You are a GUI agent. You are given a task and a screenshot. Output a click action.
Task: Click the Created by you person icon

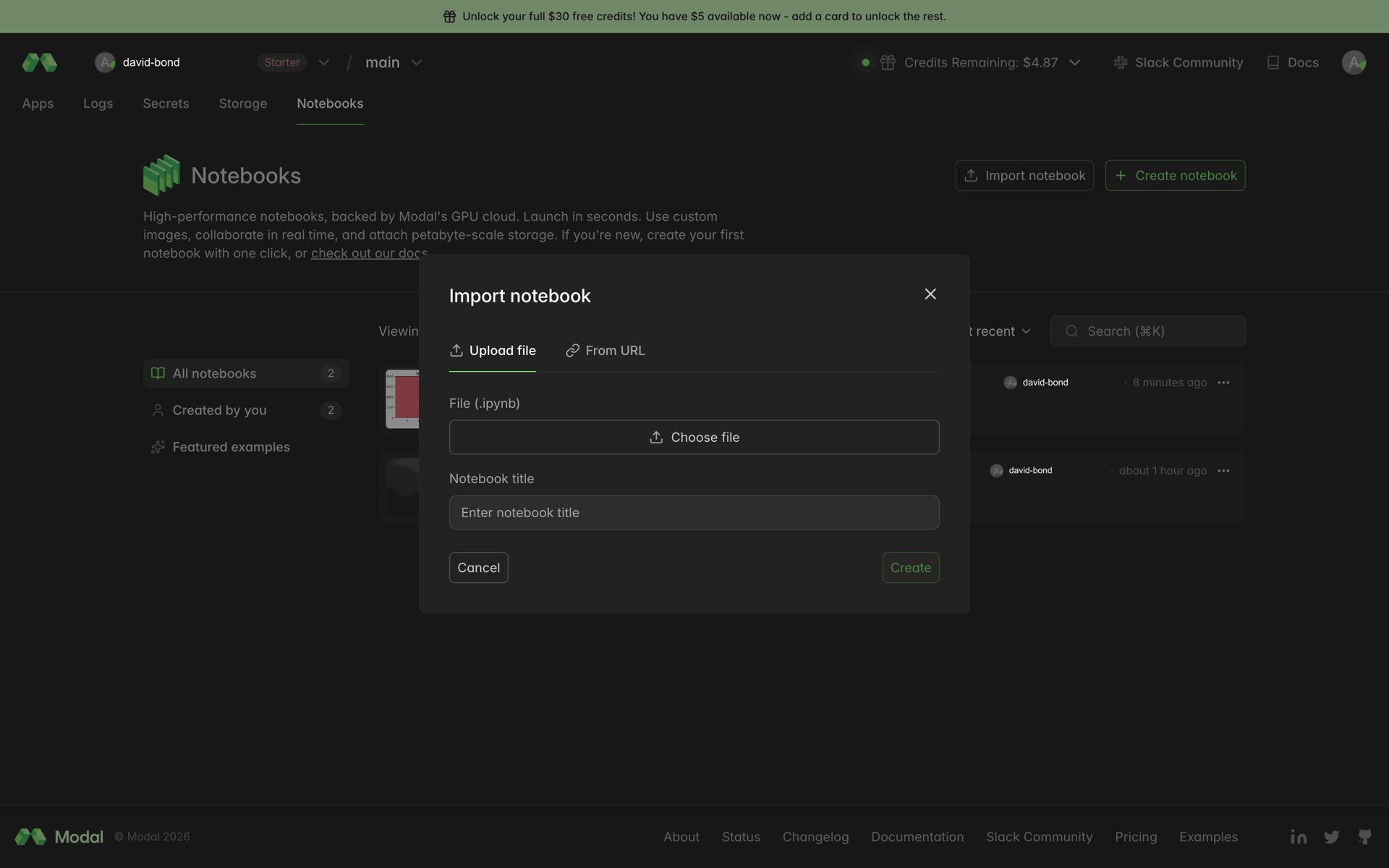click(x=158, y=410)
